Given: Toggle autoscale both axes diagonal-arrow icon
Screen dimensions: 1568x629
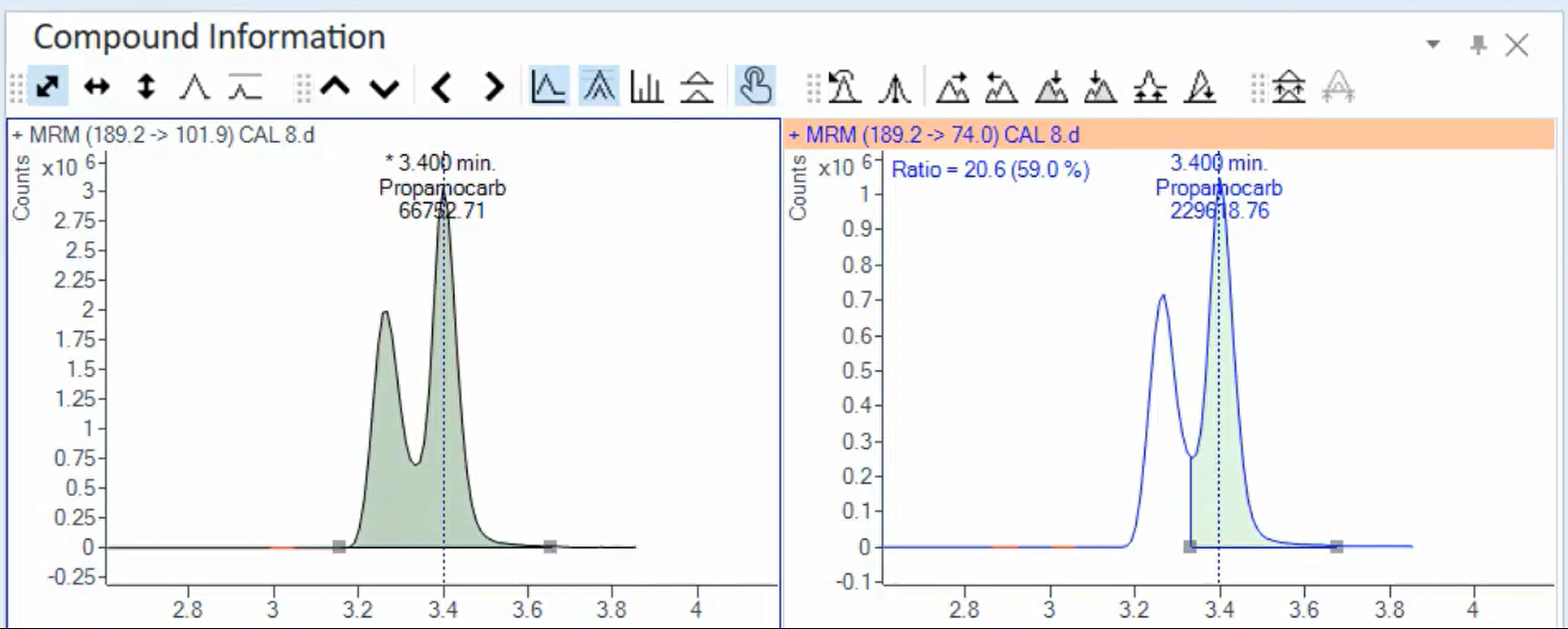Looking at the screenshot, I should [x=47, y=86].
